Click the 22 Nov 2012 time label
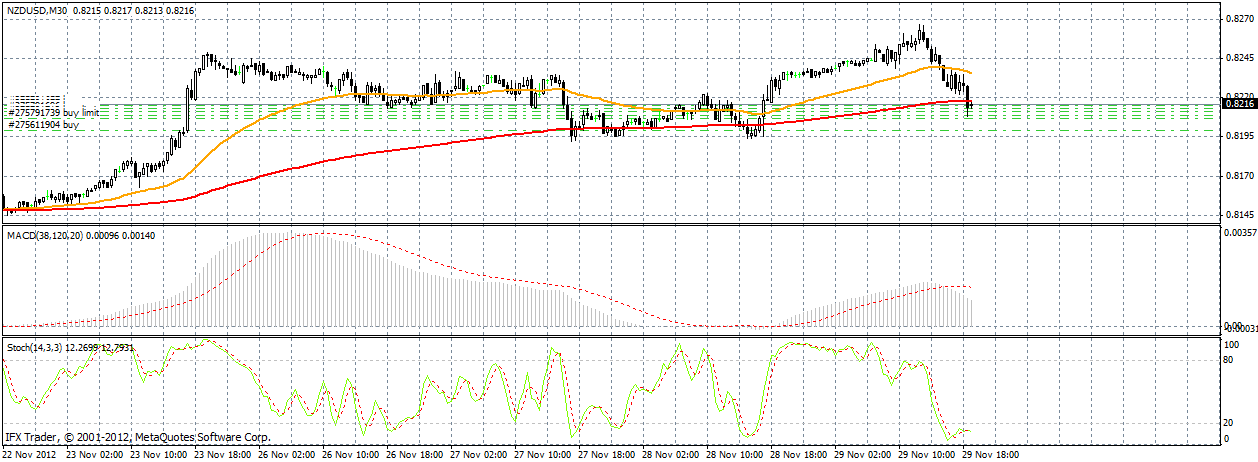The width and height of the screenshot is (1258, 462). (x=31, y=455)
